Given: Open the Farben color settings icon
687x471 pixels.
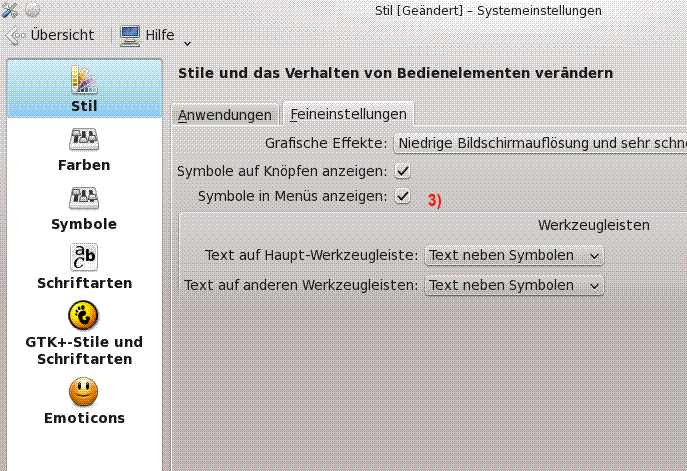Looking at the screenshot, I should pos(84,139).
